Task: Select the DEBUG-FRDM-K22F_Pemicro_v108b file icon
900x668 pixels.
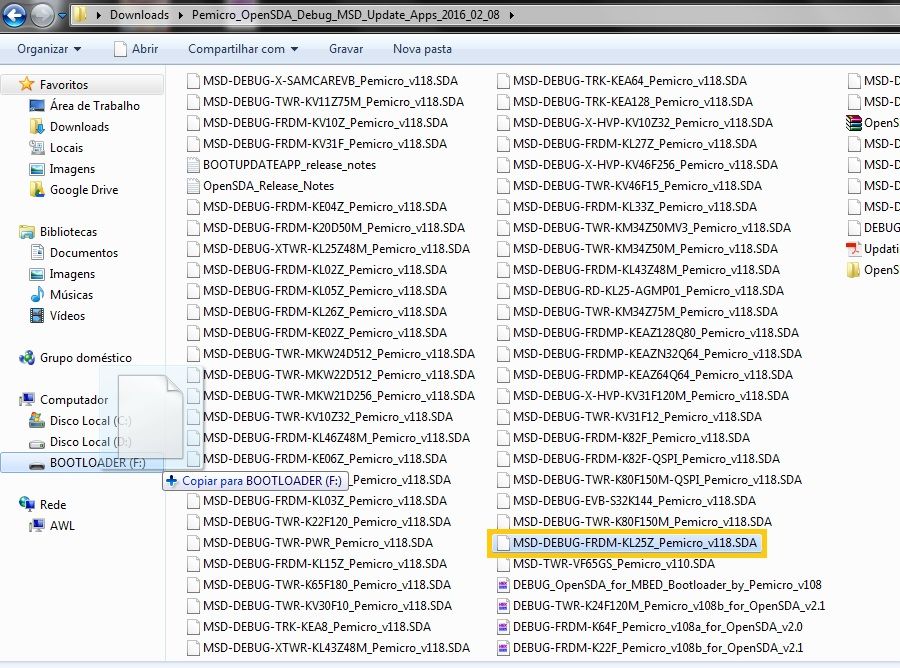Action: (503, 648)
